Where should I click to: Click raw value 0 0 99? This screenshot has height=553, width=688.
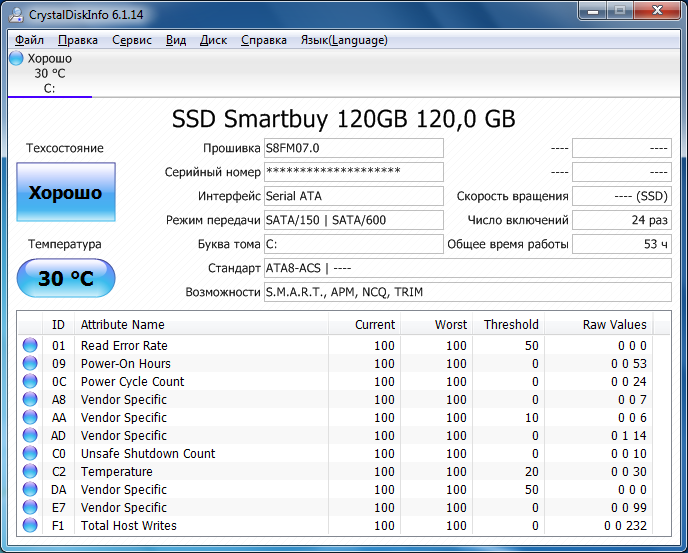point(629,507)
